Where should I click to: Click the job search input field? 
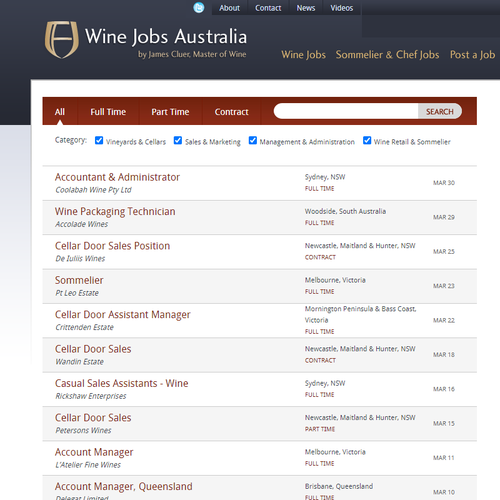(346, 111)
